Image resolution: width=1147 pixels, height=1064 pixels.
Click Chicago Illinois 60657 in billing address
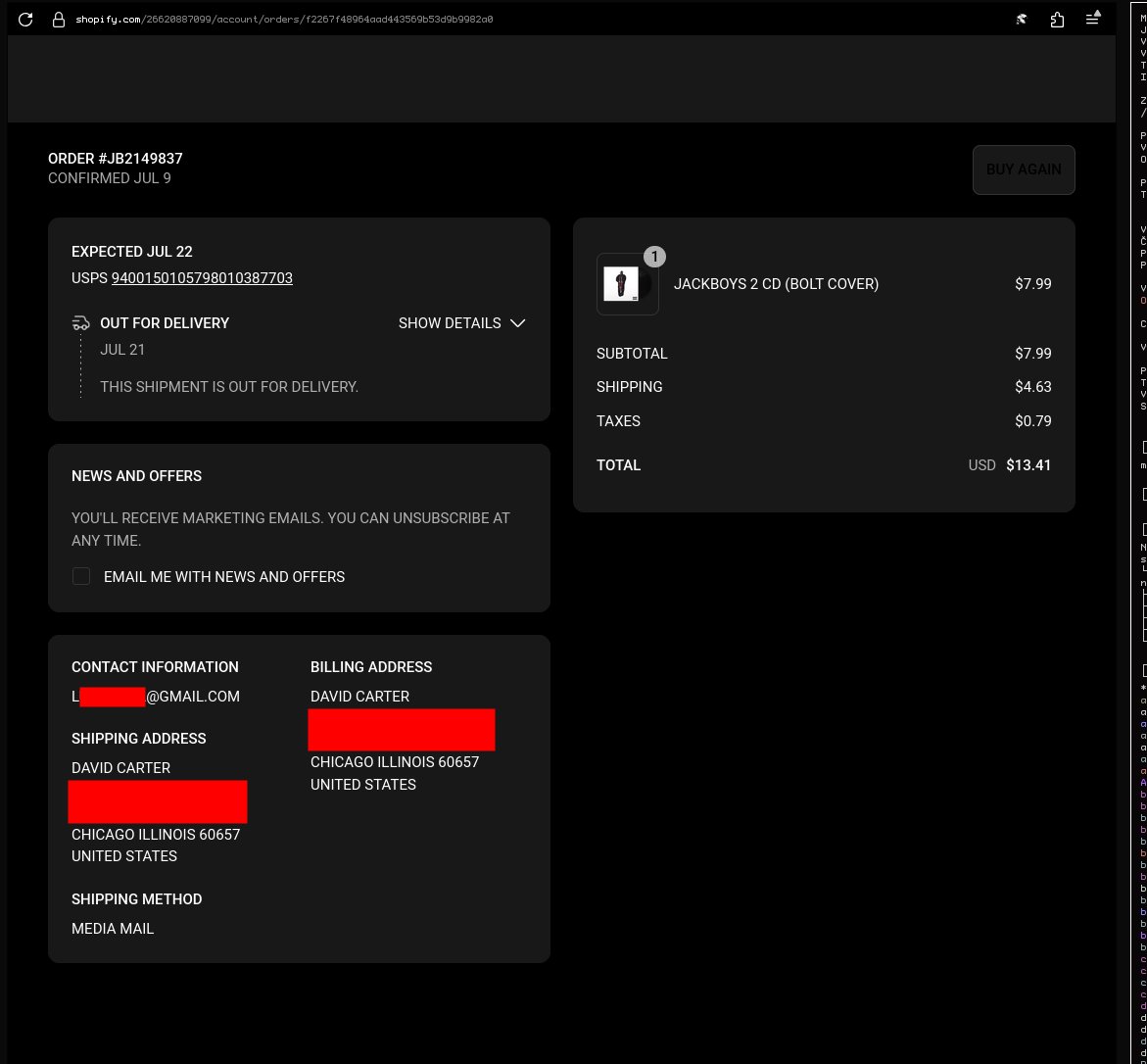point(395,762)
